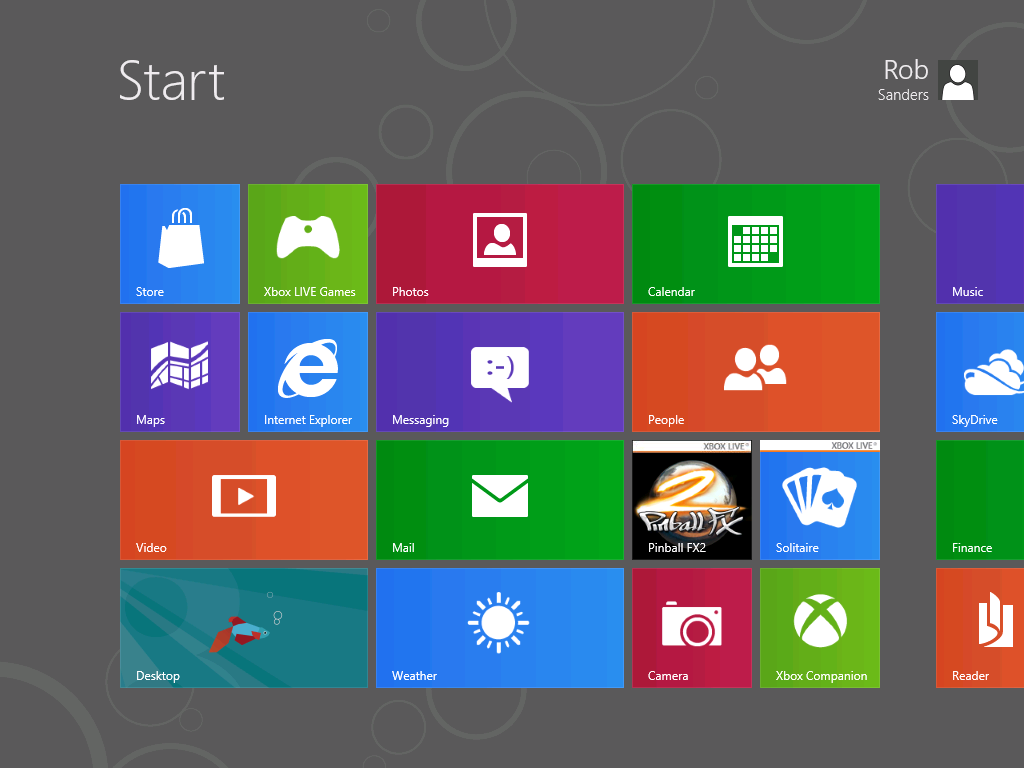Launch the Video tile

244,499
